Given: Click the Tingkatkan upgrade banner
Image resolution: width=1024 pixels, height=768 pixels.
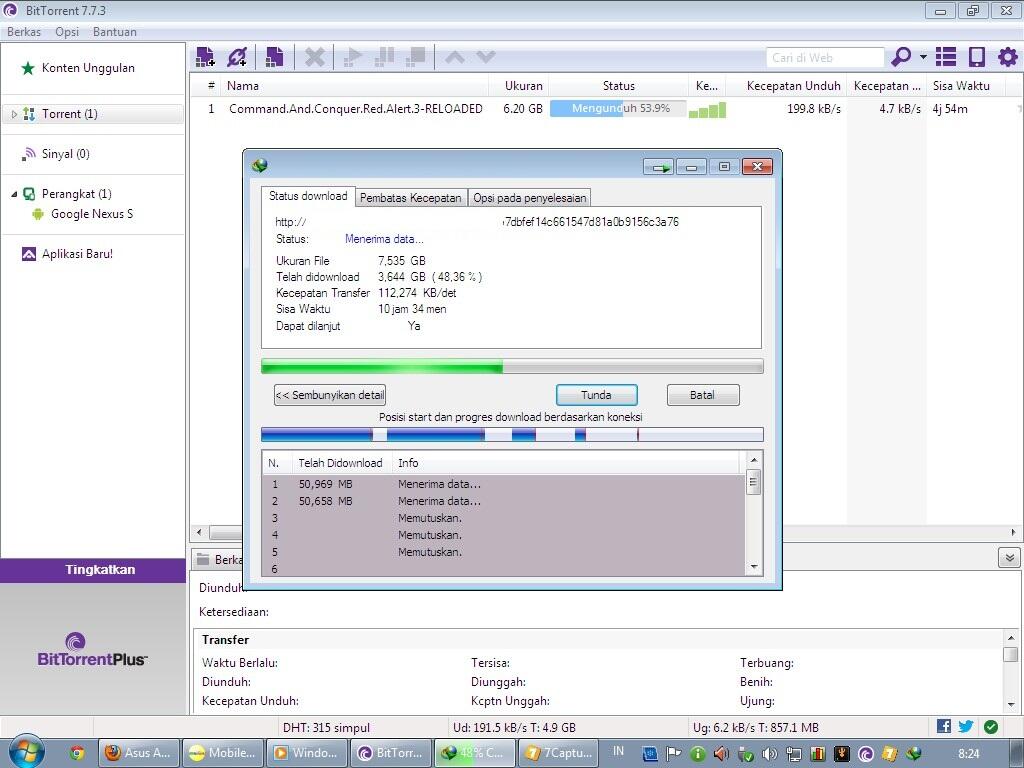Looking at the screenshot, I should 93,569.
